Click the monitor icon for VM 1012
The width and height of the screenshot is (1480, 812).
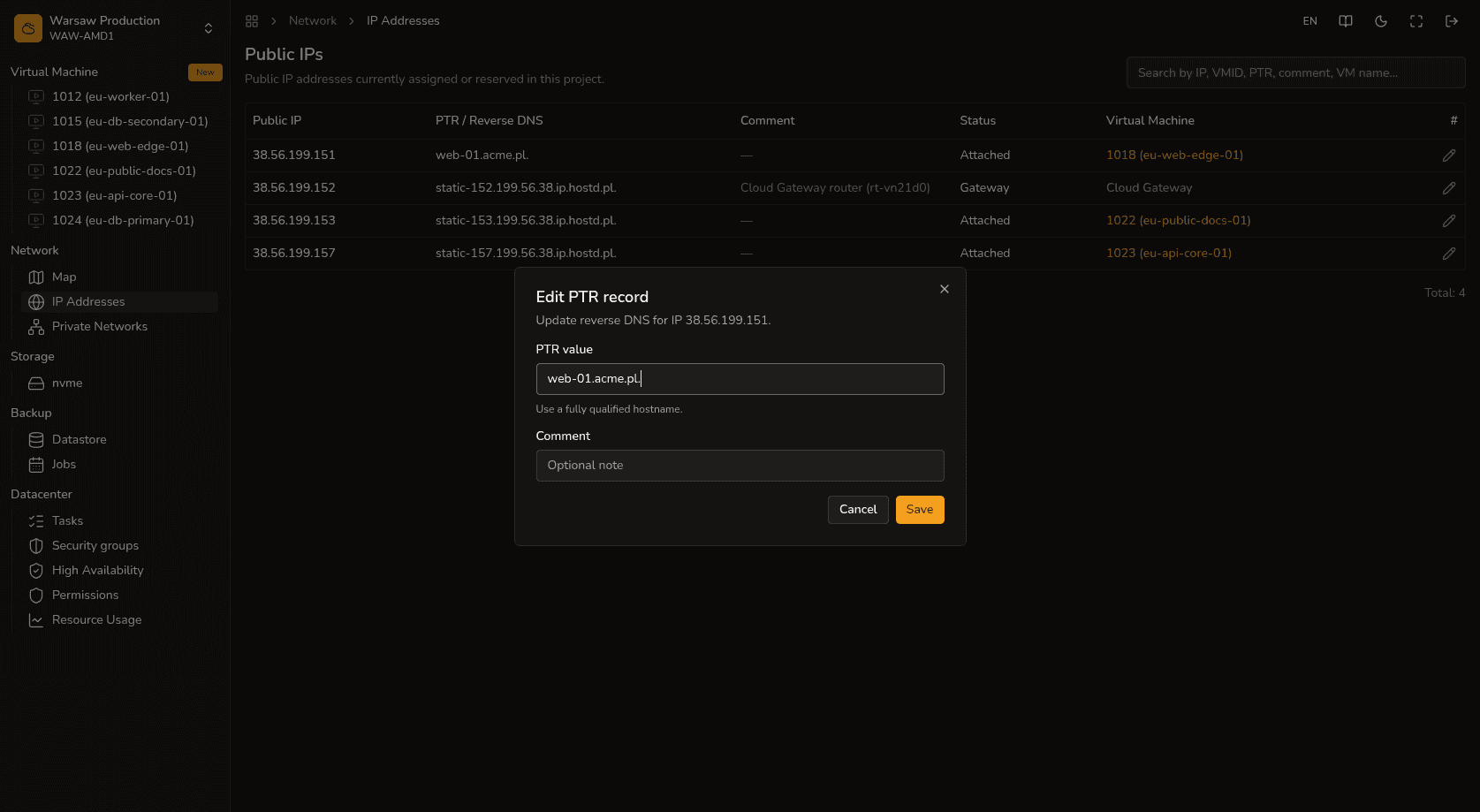point(36,97)
